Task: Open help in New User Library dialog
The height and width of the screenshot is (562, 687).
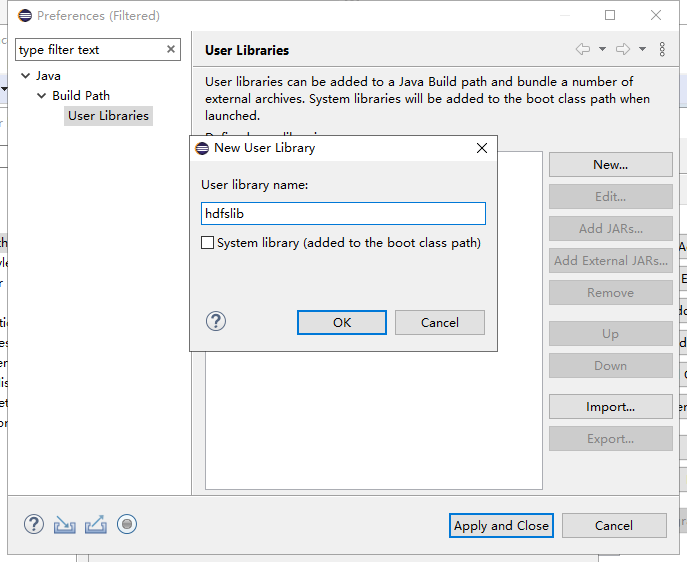Action: [x=216, y=322]
